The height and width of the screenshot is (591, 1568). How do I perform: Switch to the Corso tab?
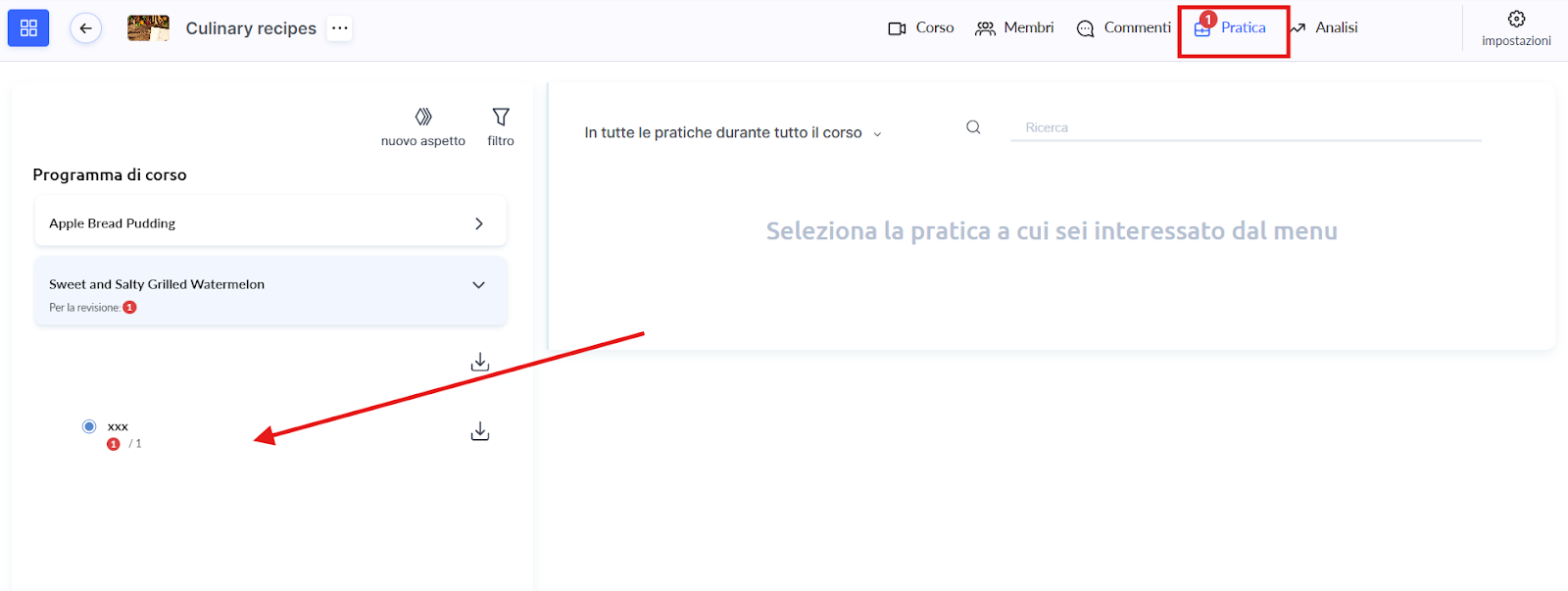click(921, 28)
